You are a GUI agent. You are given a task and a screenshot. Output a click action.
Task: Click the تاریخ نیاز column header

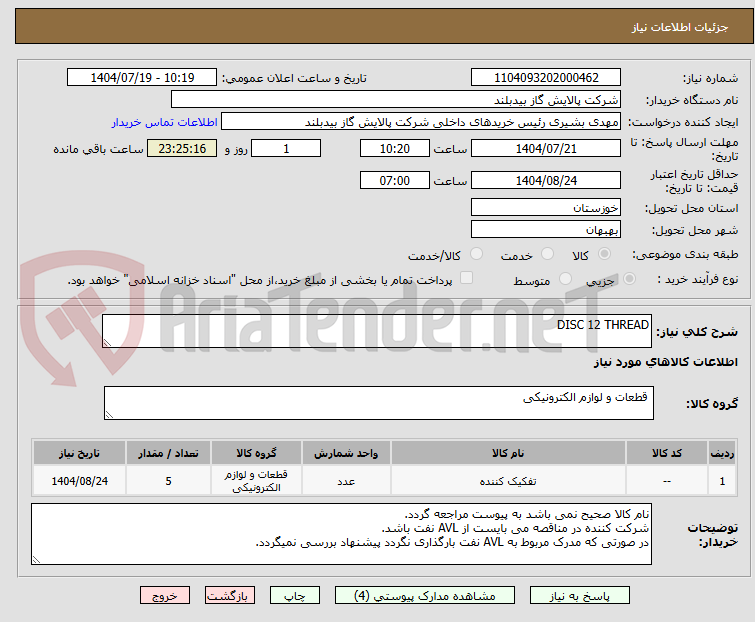coord(79,453)
